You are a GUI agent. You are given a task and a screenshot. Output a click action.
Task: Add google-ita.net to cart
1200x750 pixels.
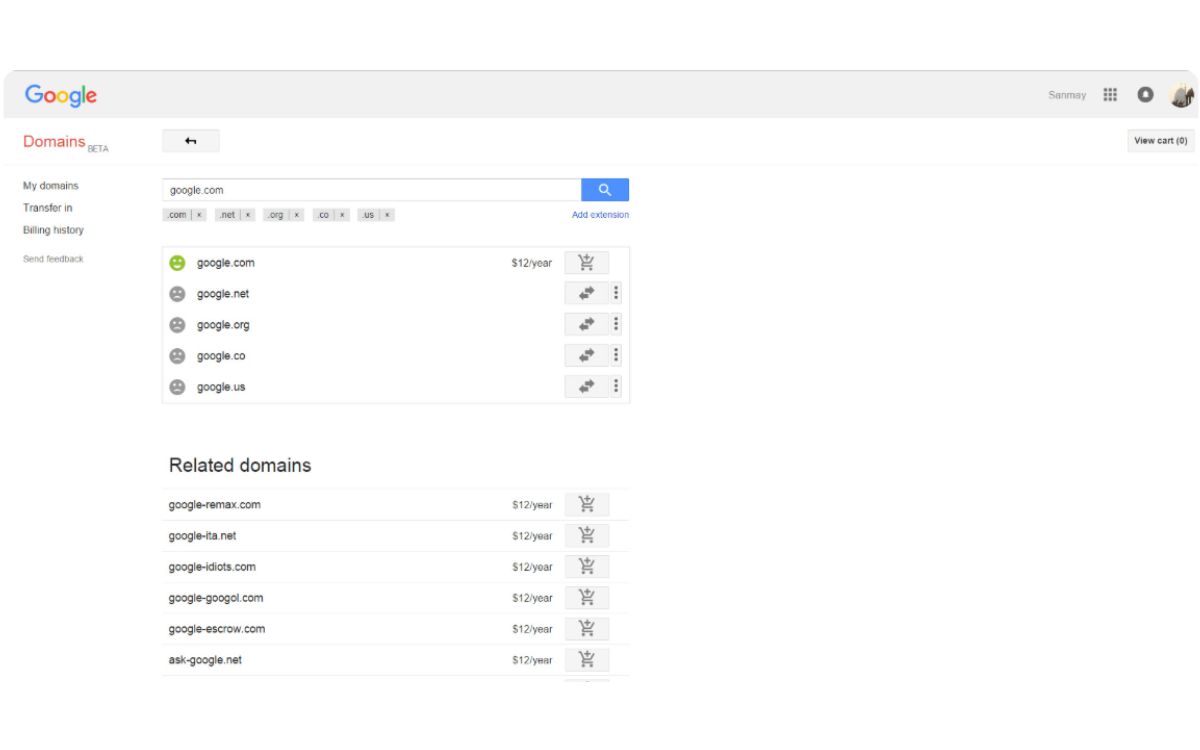point(587,536)
